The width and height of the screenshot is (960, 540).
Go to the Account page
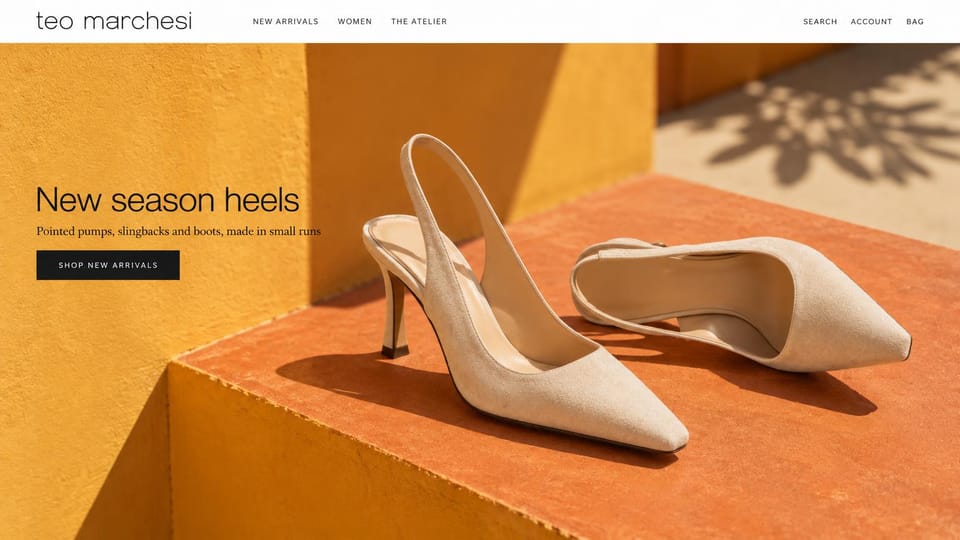(871, 21)
